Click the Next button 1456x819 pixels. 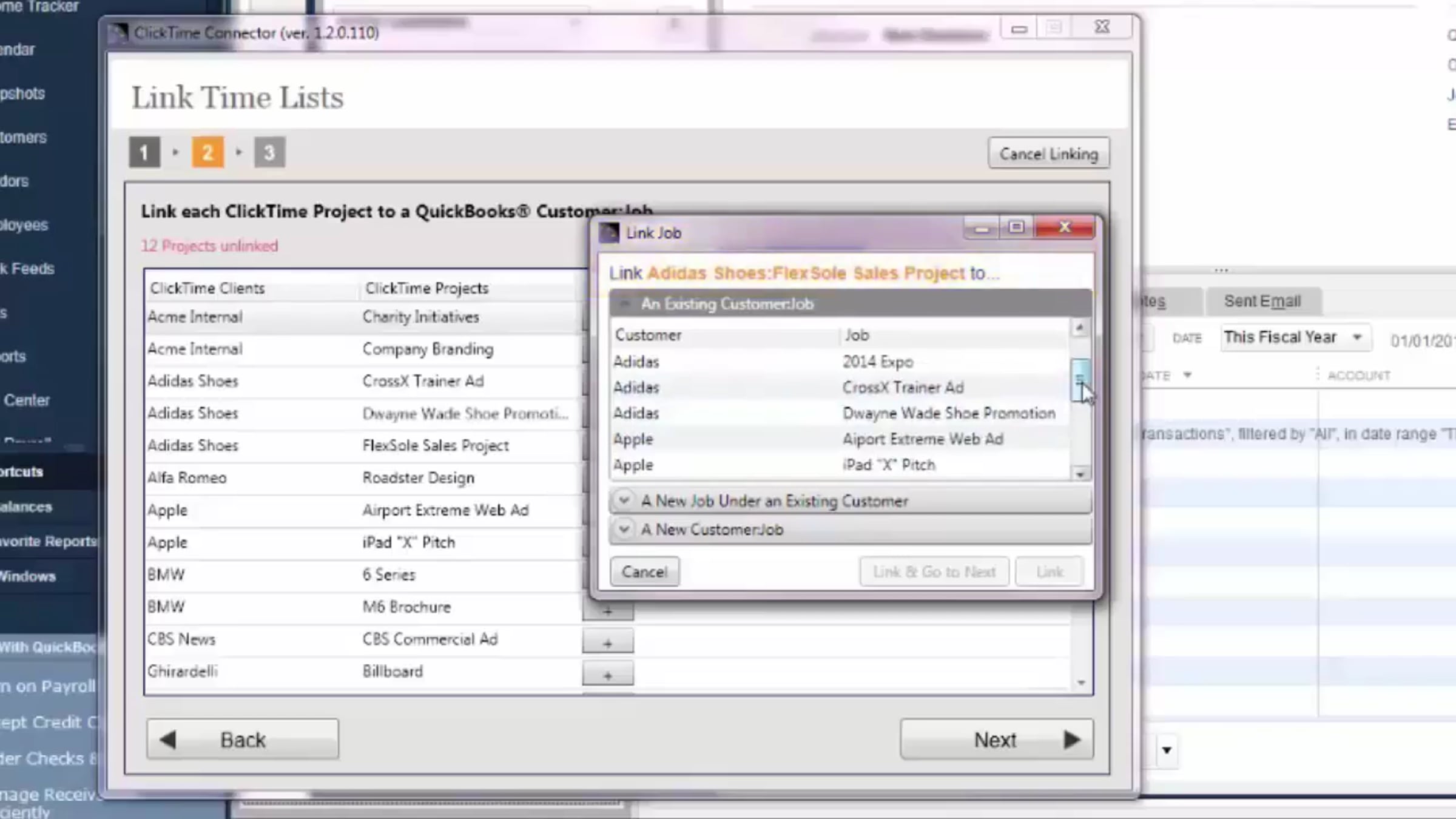pos(996,740)
